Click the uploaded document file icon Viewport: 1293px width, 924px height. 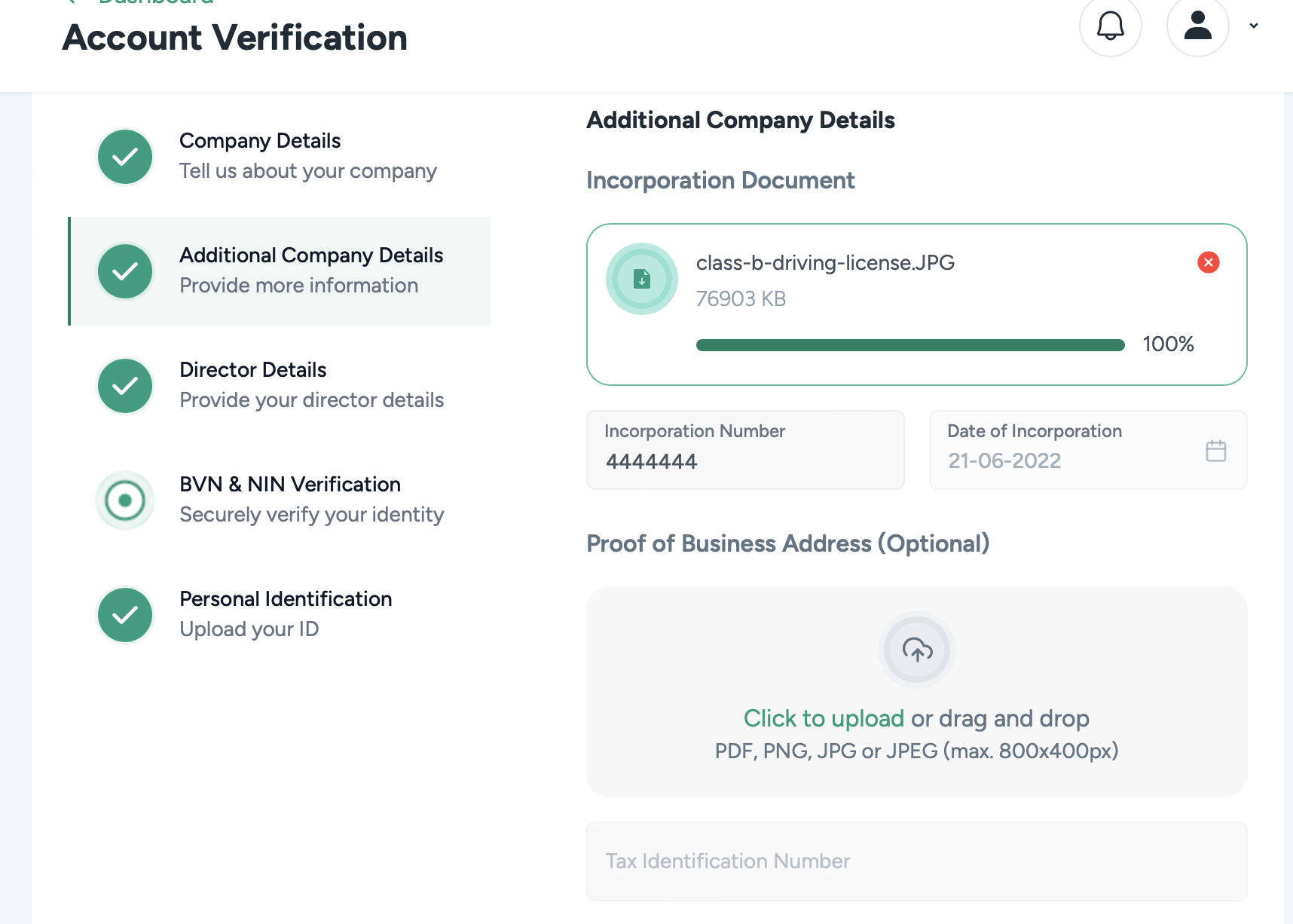tap(642, 279)
